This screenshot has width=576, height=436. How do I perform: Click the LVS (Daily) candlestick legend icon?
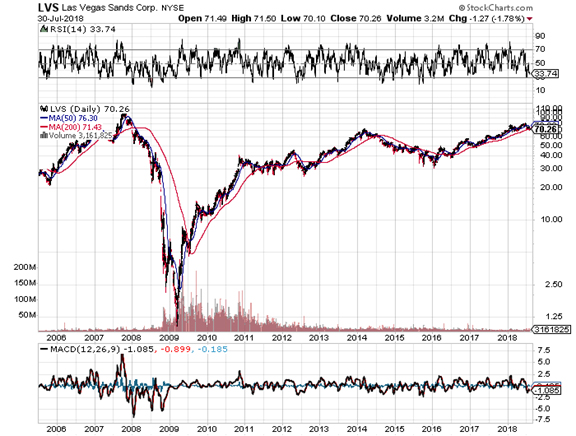tap(44, 109)
